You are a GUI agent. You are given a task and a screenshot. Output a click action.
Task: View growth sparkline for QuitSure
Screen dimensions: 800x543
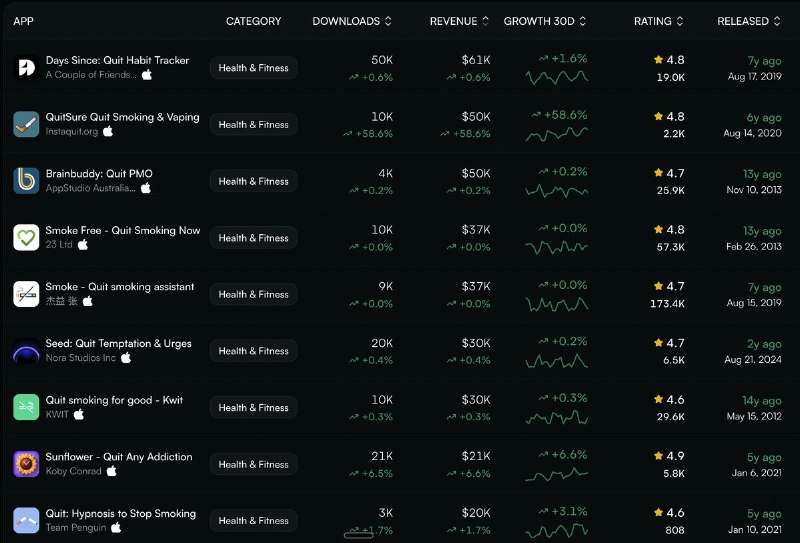pos(557,134)
